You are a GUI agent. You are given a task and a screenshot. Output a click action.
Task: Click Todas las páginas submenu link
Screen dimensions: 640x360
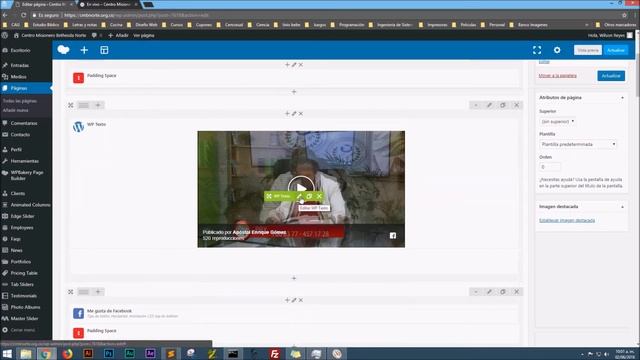[20, 101]
